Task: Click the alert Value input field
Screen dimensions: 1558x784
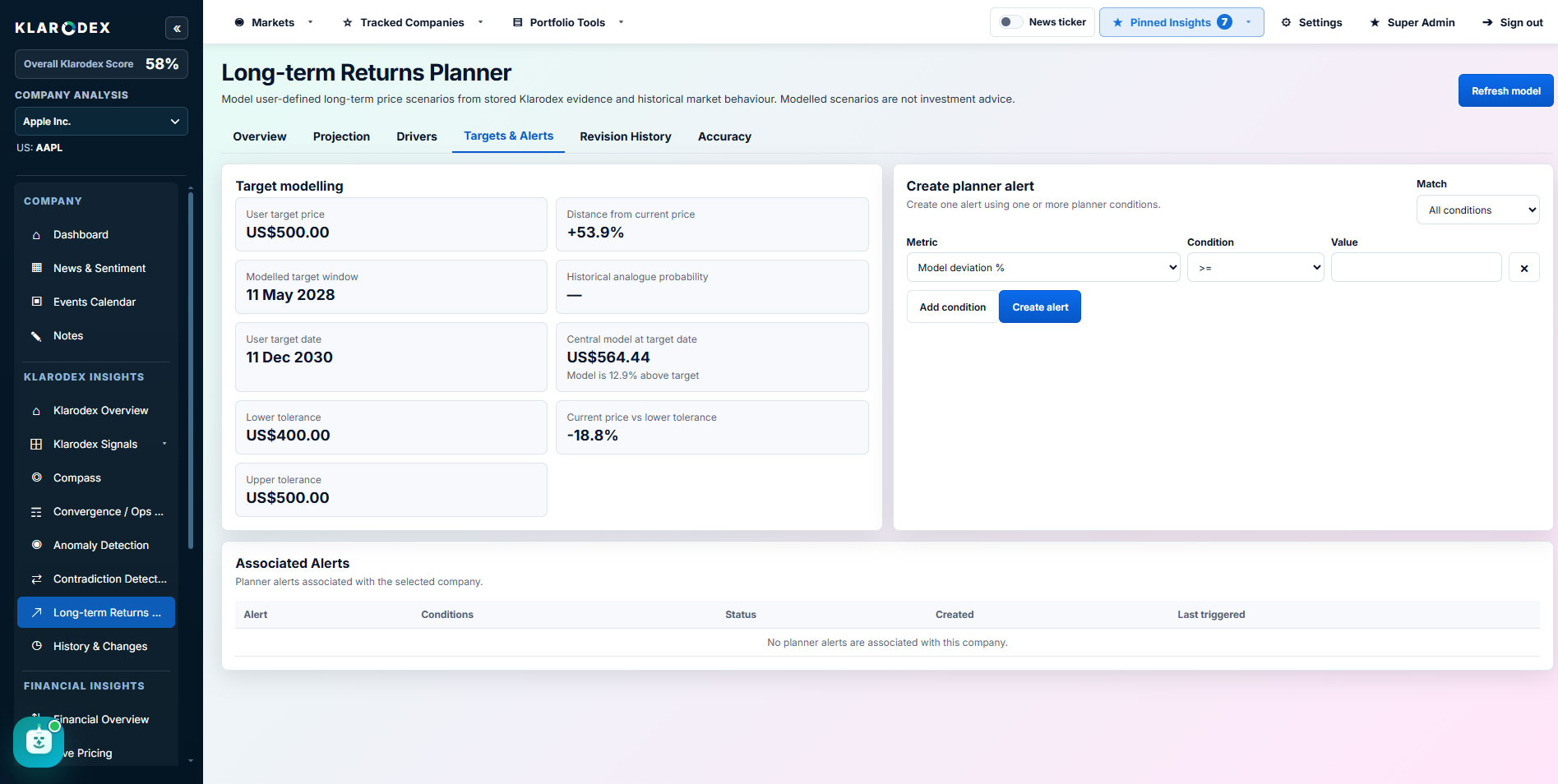Action: (1416, 268)
